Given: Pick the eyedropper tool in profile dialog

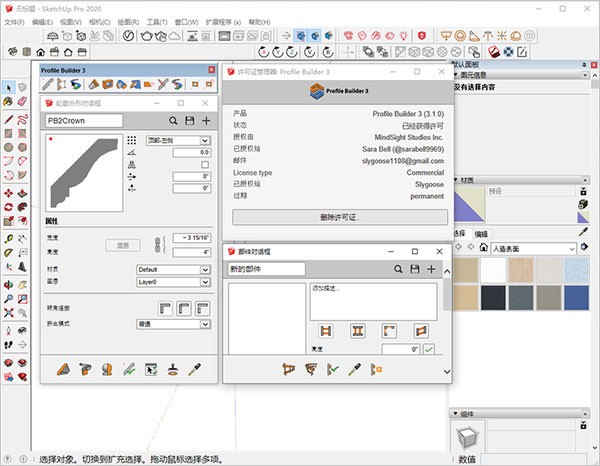Looking at the screenshot, I should [x=196, y=368].
